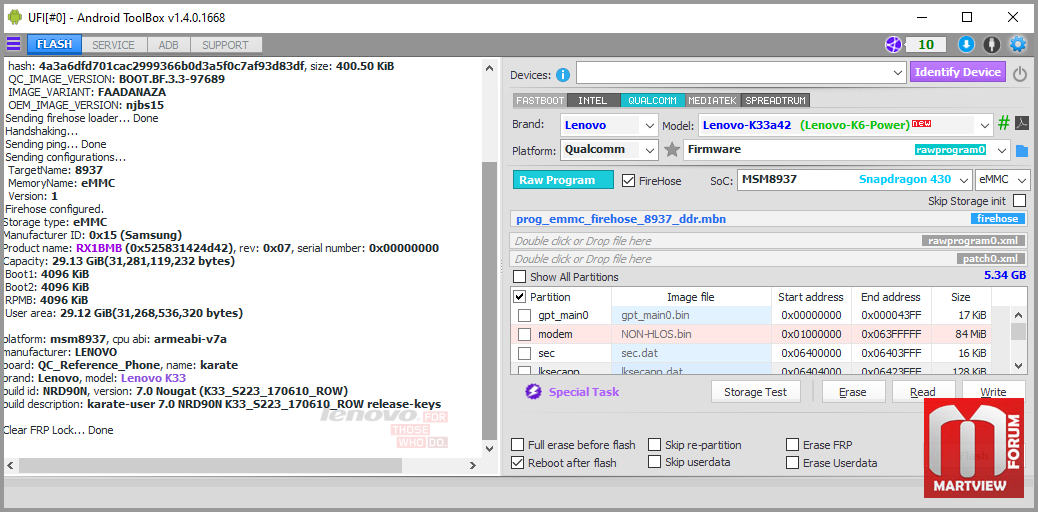Select the INTEL chipset tab
The height and width of the screenshot is (512, 1038).
pyautogui.click(x=593, y=101)
